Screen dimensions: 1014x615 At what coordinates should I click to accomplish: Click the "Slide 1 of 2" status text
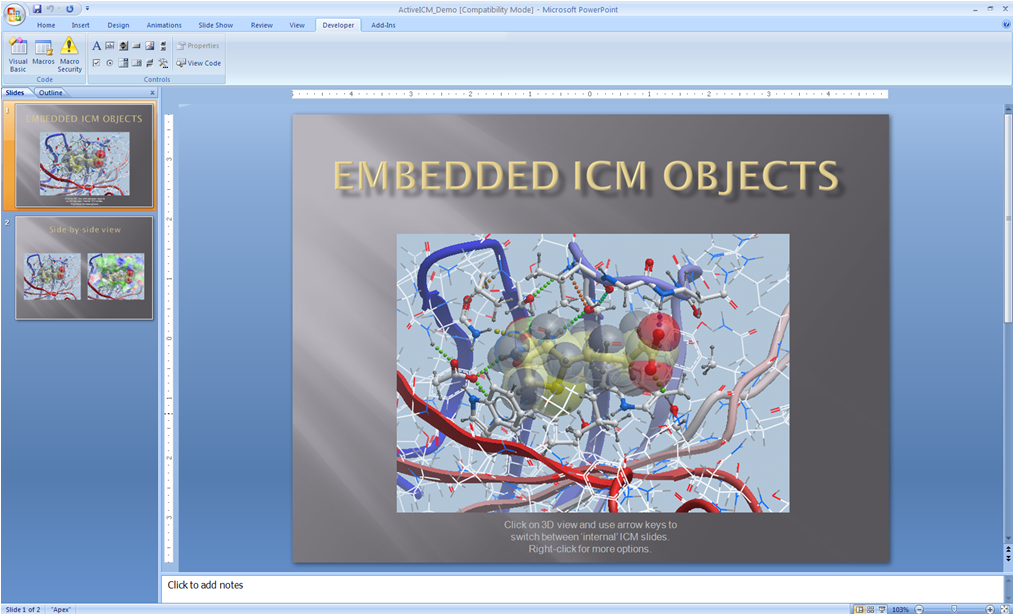23,610
